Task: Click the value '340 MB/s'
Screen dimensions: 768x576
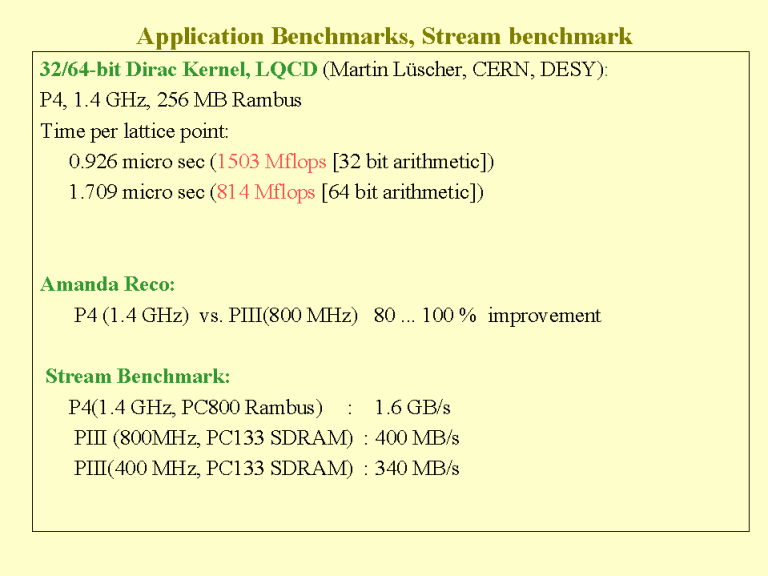Action: [417, 468]
